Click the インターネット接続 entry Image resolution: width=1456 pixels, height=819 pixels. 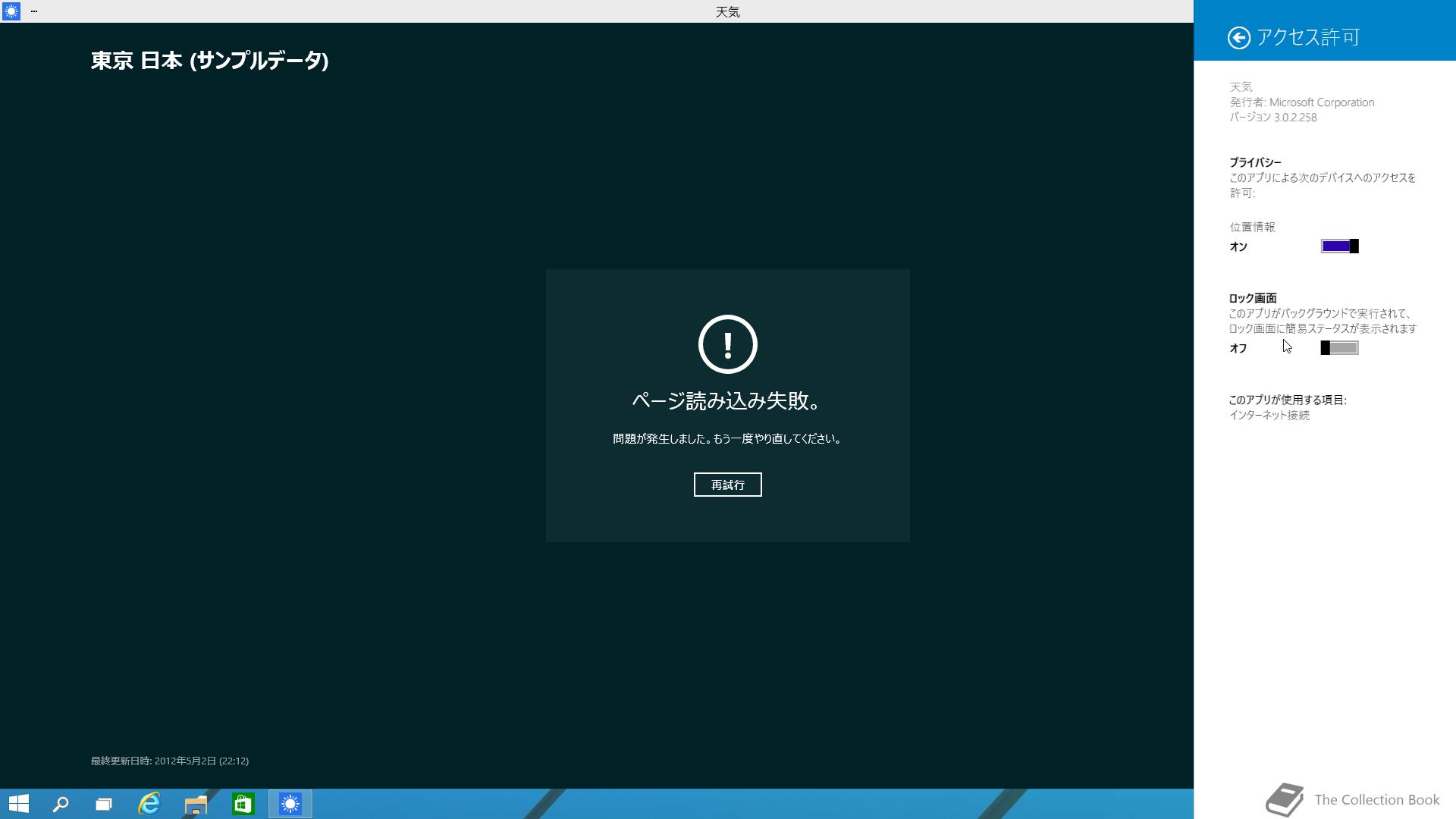coord(1269,416)
